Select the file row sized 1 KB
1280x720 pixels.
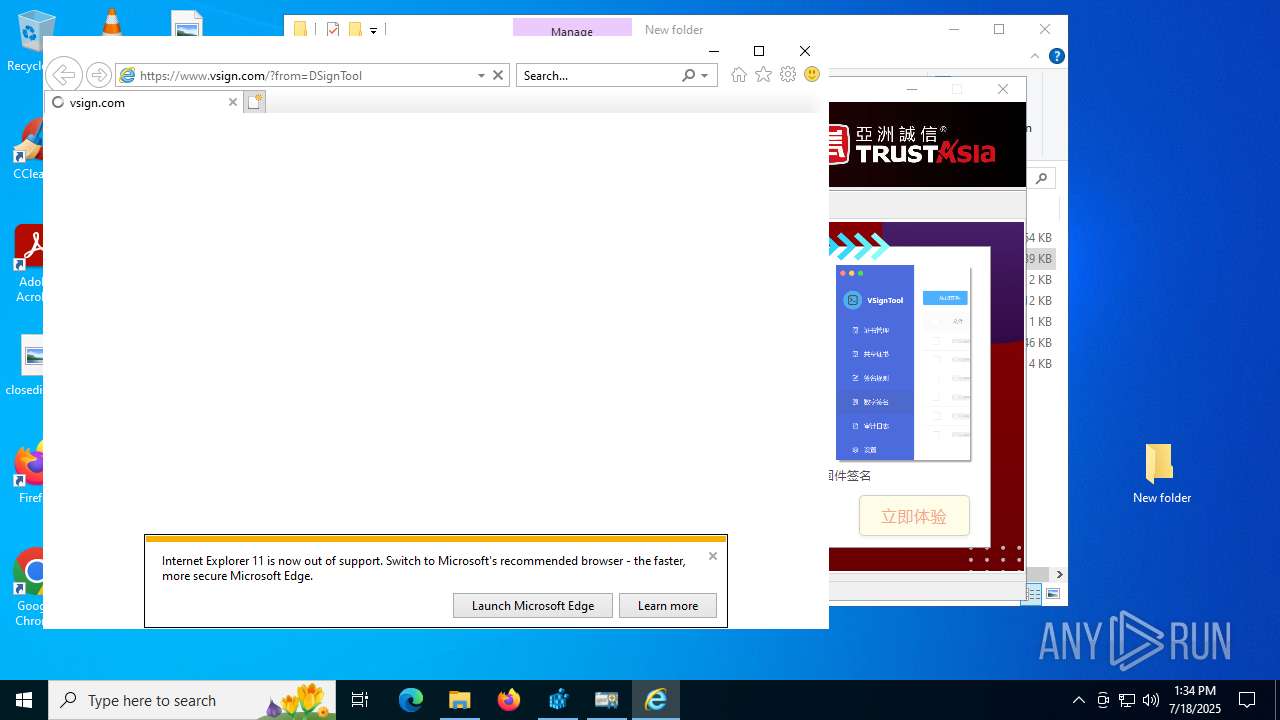(1040, 321)
